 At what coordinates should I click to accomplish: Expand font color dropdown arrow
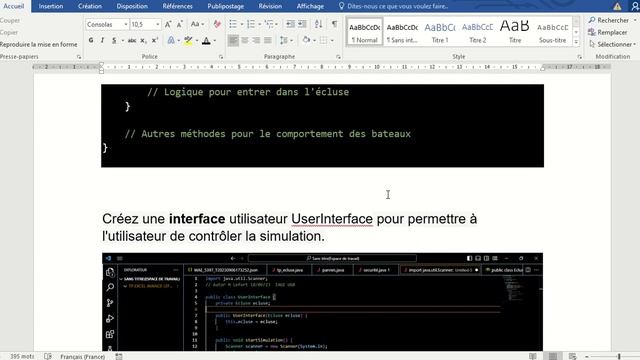click(215, 40)
